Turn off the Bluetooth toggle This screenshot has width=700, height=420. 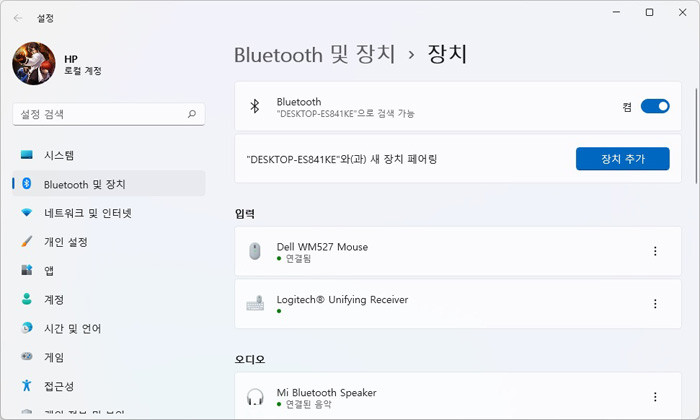[655, 106]
